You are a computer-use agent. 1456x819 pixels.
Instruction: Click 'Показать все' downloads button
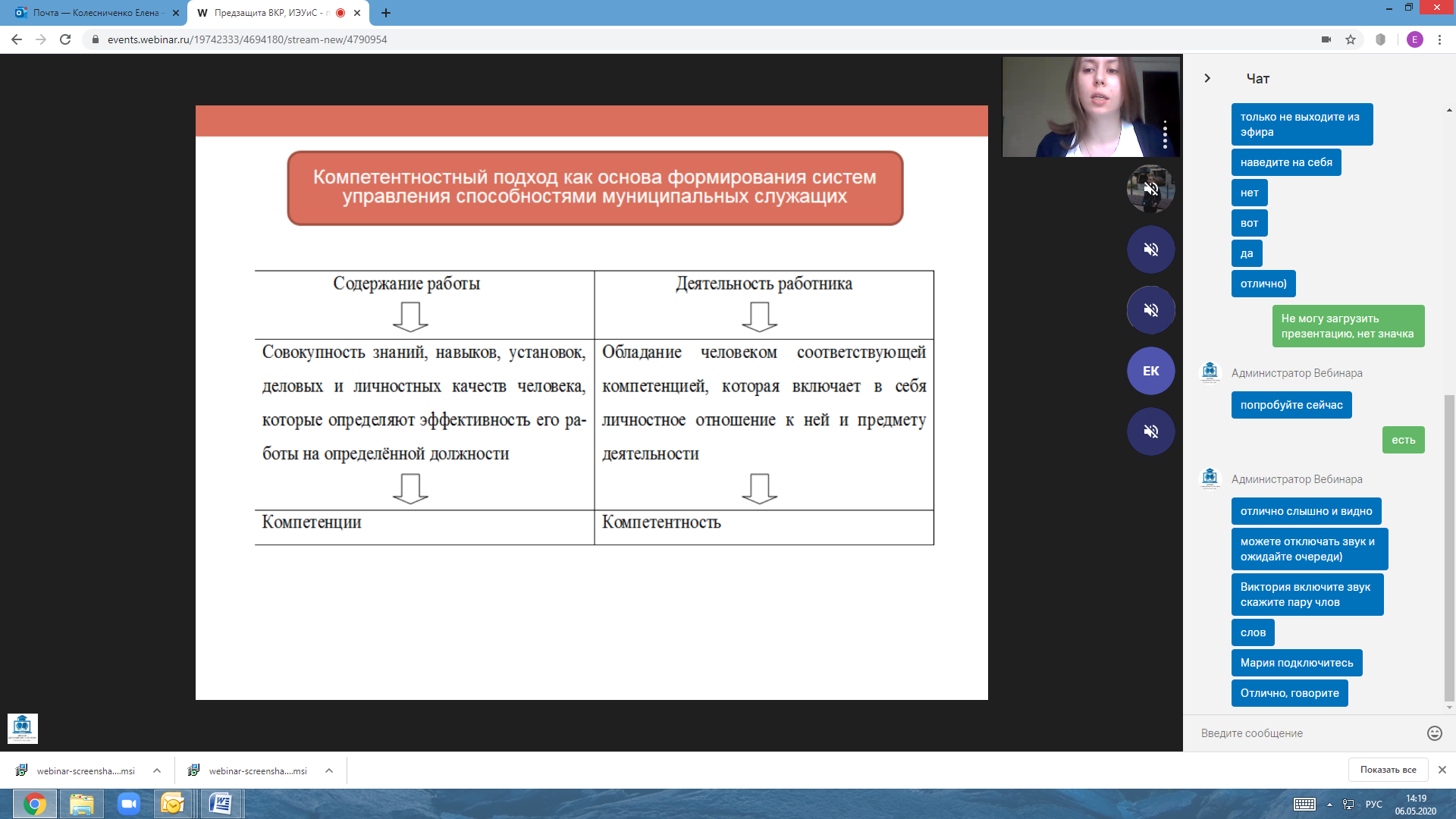click(x=1388, y=770)
